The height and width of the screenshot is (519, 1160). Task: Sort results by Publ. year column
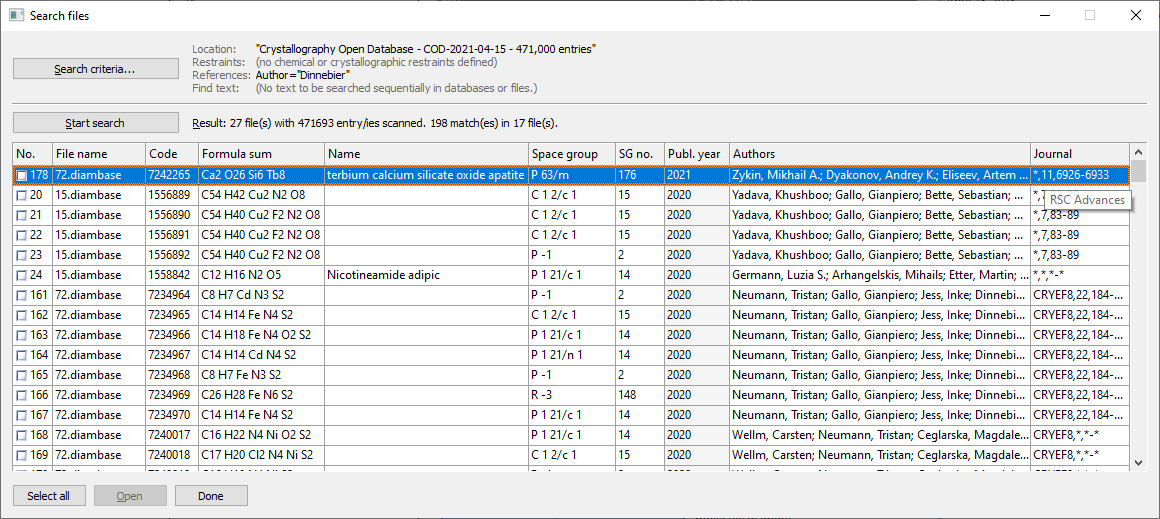coord(695,154)
